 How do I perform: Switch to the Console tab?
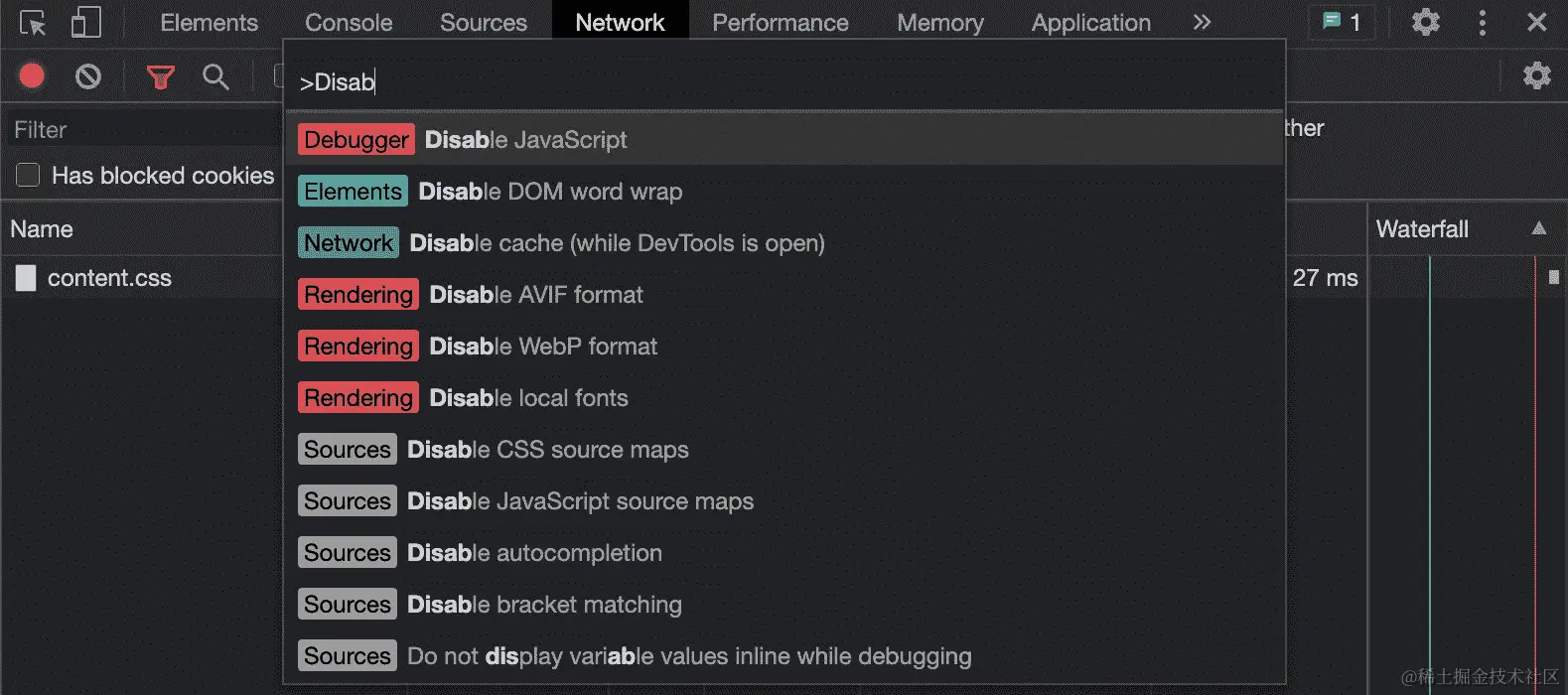click(x=349, y=23)
